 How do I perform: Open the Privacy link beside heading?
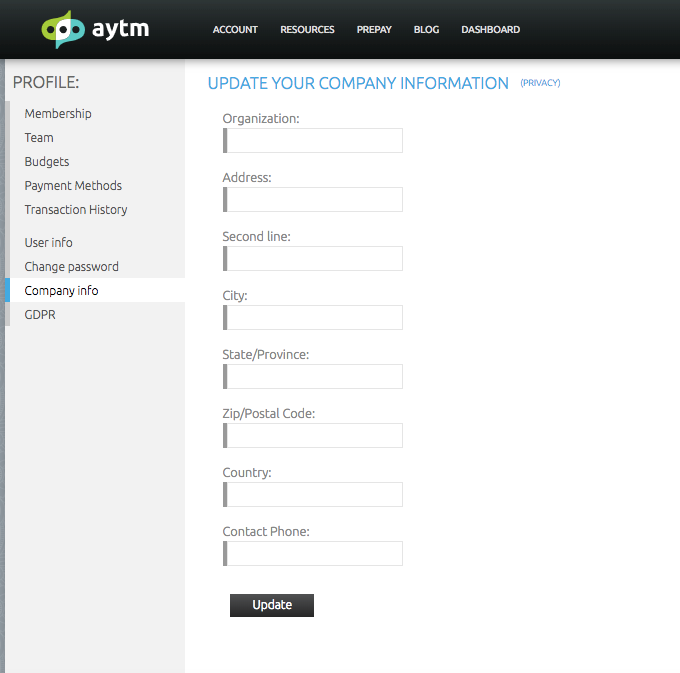[x=540, y=83]
